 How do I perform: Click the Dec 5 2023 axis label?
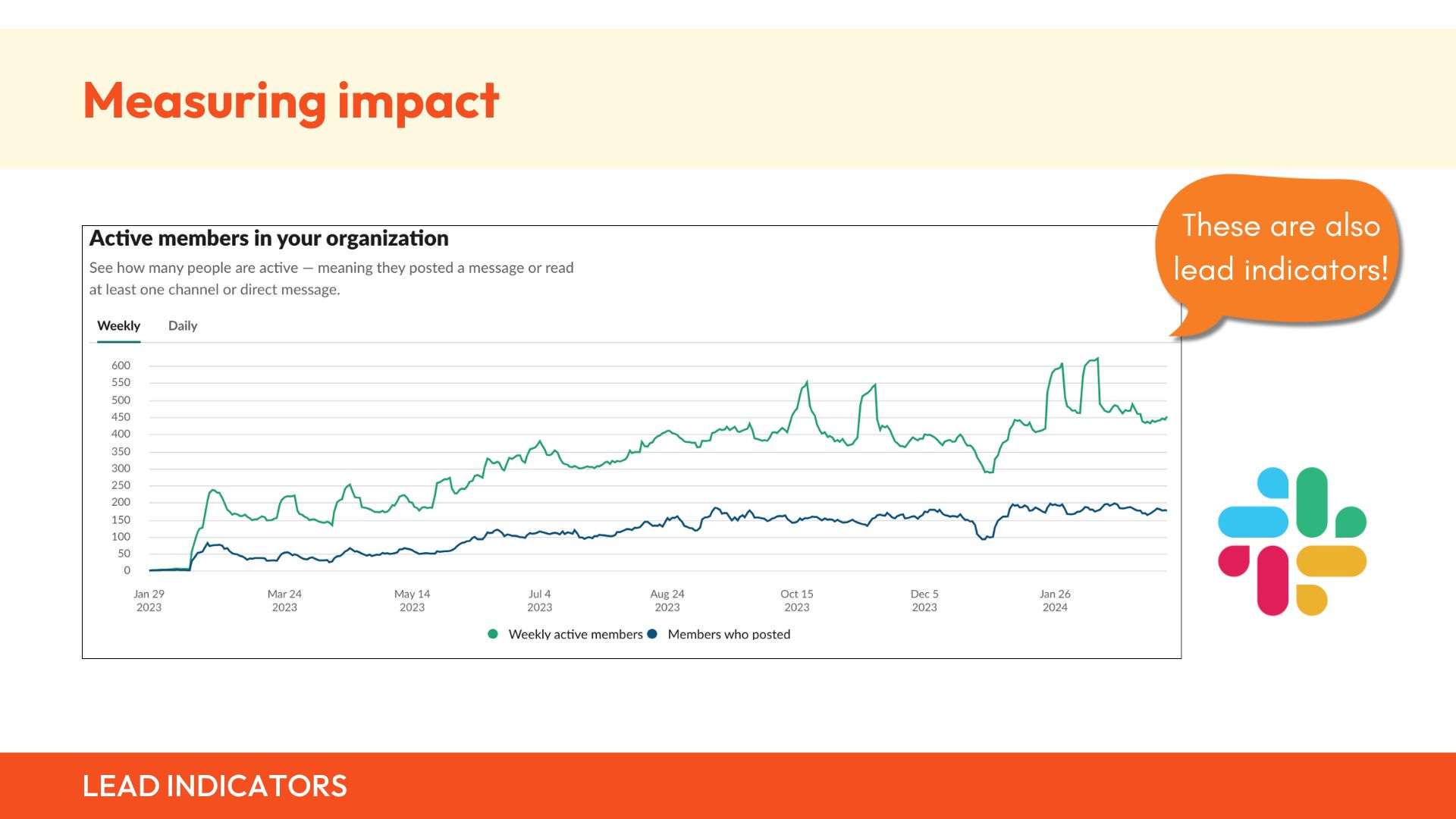pyautogui.click(x=924, y=601)
